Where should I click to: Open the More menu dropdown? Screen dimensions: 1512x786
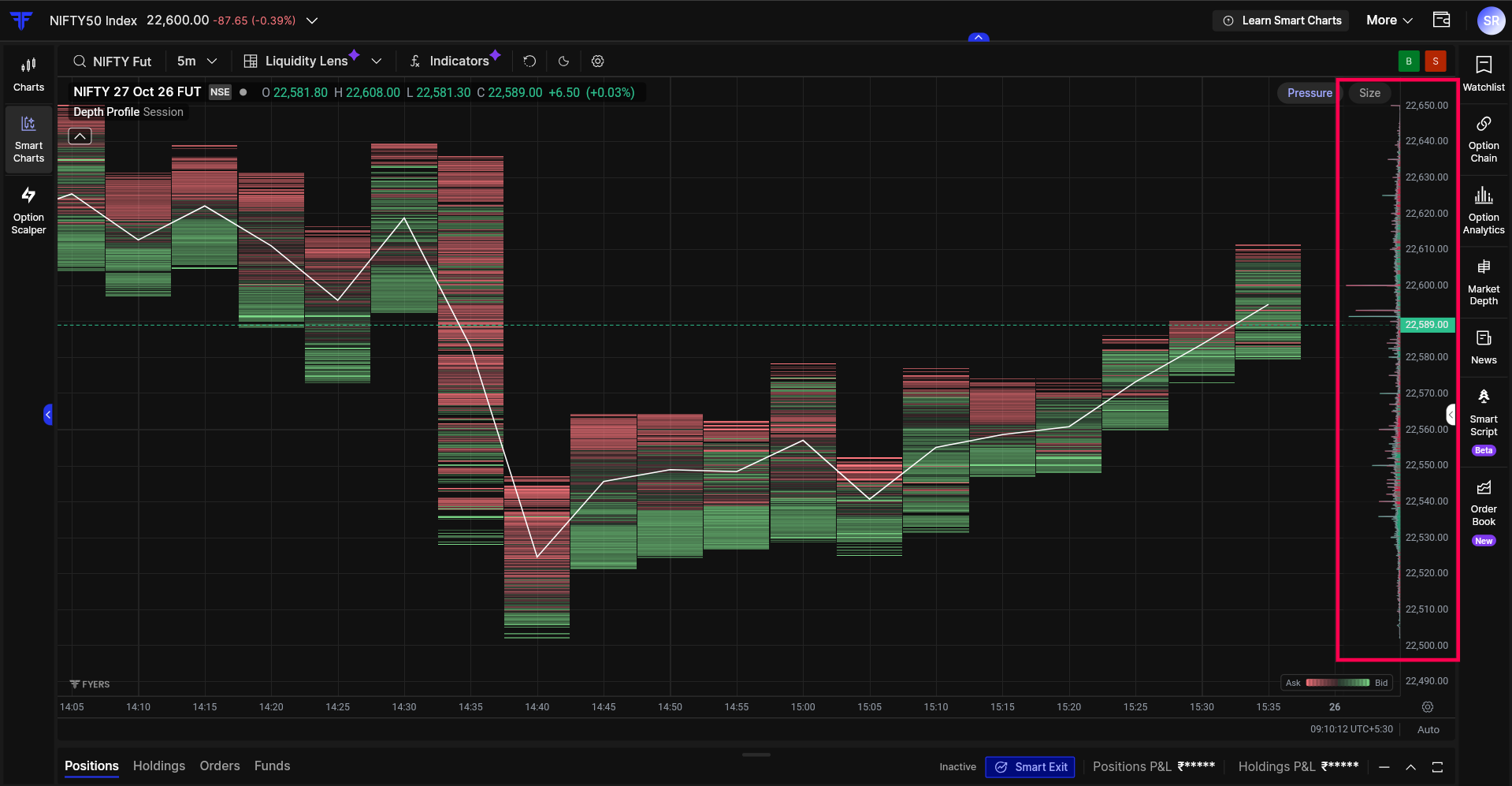(x=1389, y=20)
